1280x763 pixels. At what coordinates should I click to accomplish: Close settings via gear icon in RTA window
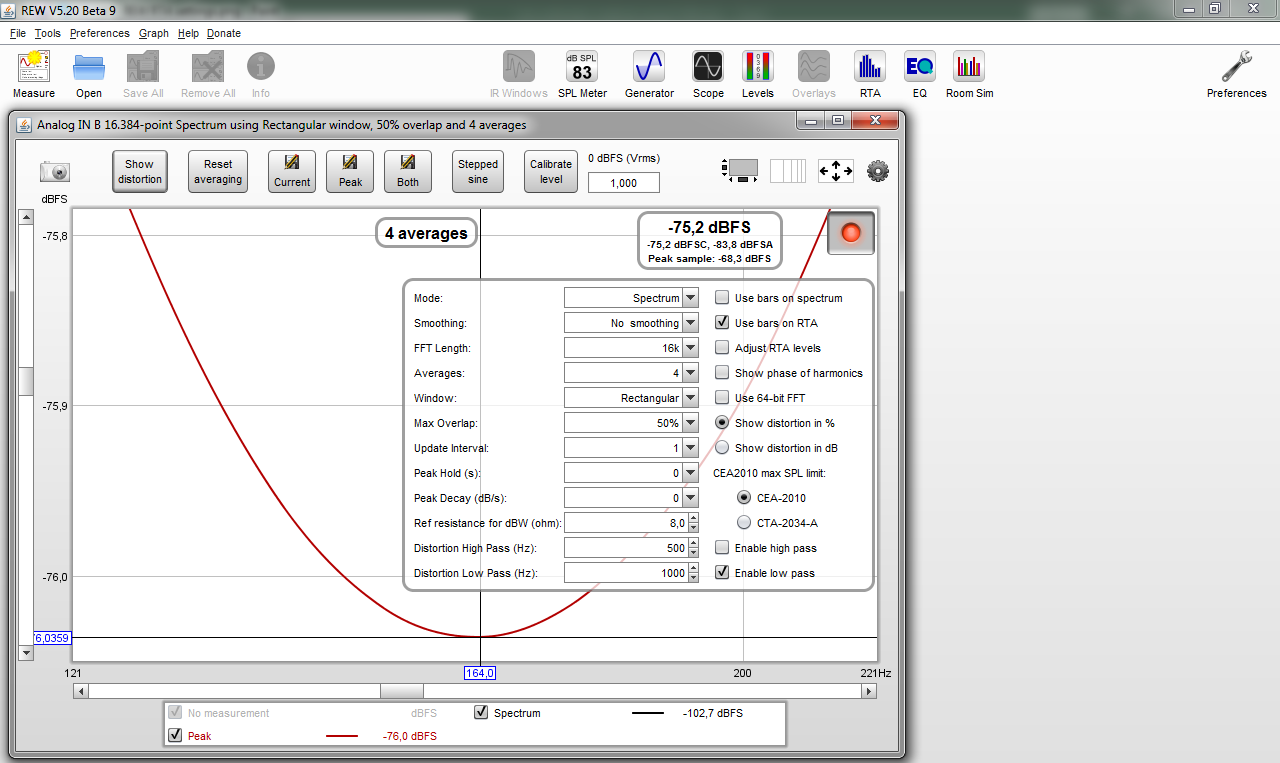pos(878,171)
